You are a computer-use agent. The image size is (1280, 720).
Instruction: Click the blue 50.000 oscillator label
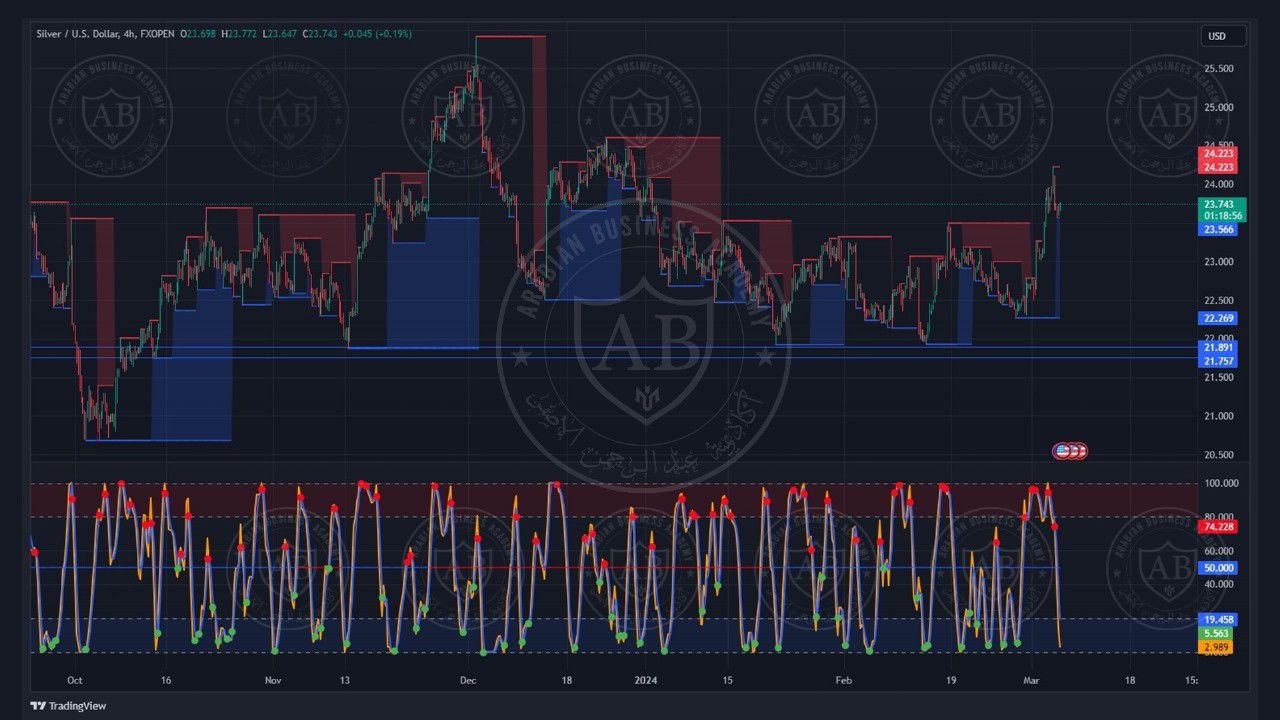(x=1217, y=567)
